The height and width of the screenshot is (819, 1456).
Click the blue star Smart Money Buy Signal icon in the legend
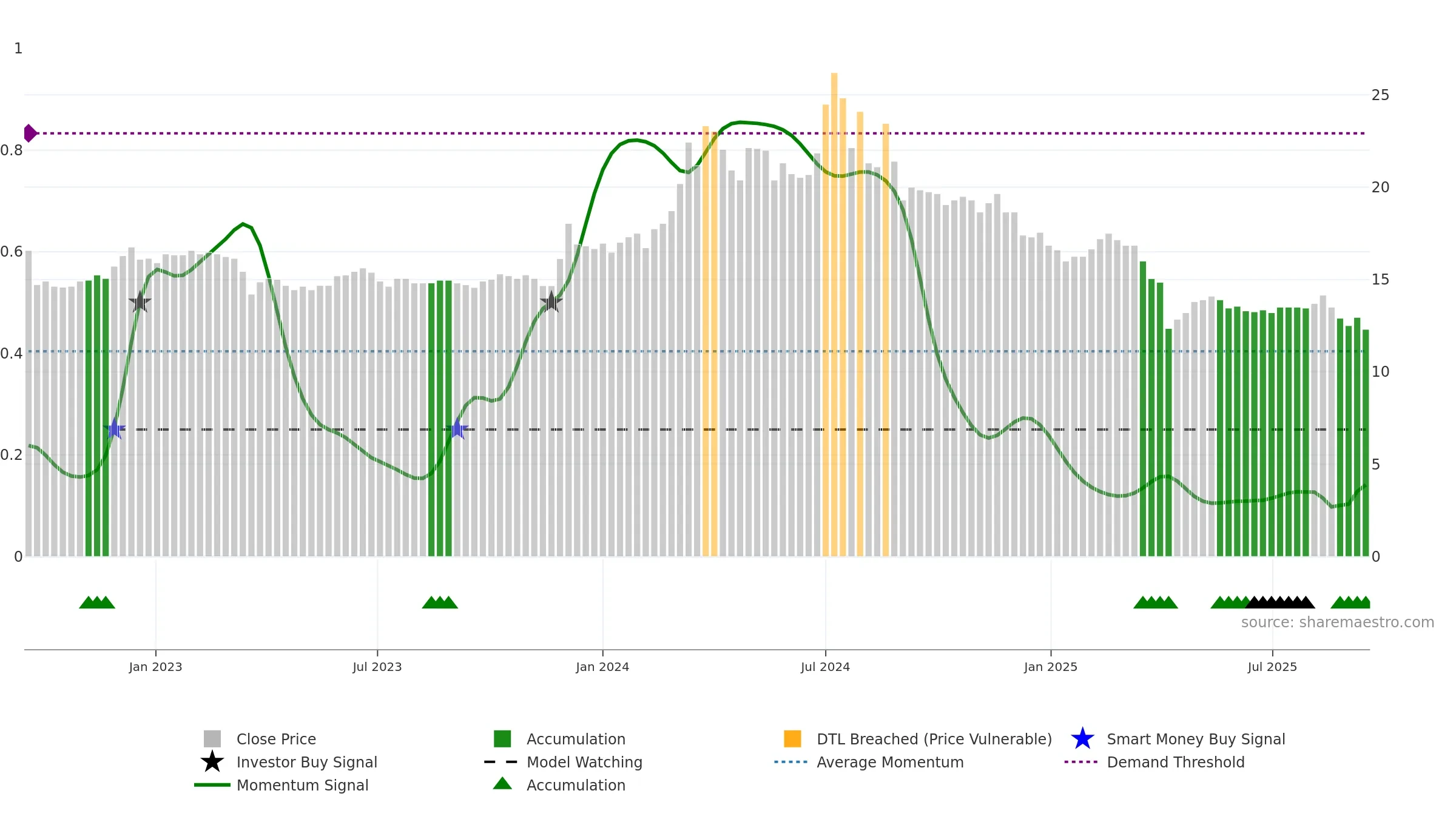pos(1082,738)
